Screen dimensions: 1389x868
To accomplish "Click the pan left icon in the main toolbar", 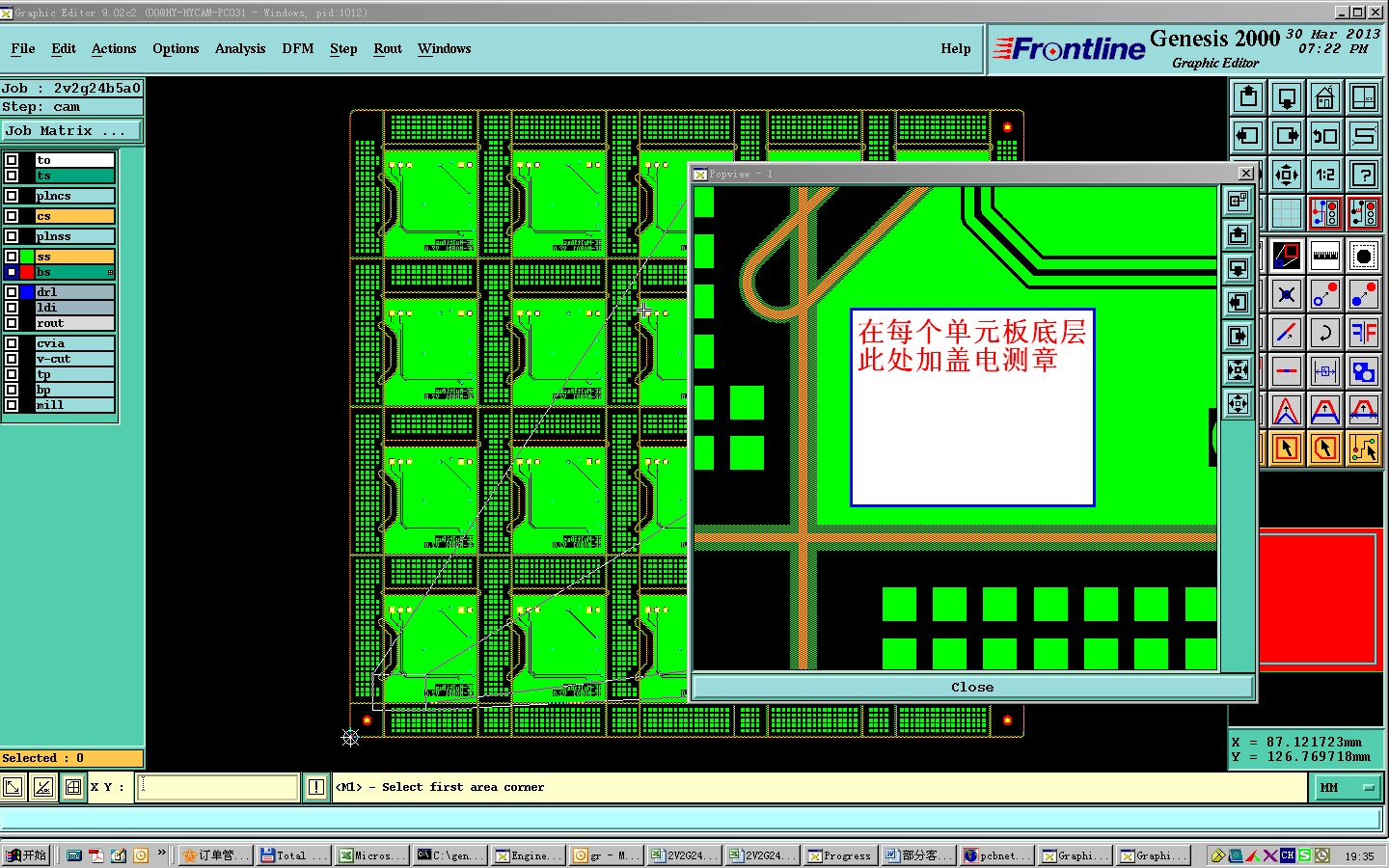I will click(x=1248, y=136).
